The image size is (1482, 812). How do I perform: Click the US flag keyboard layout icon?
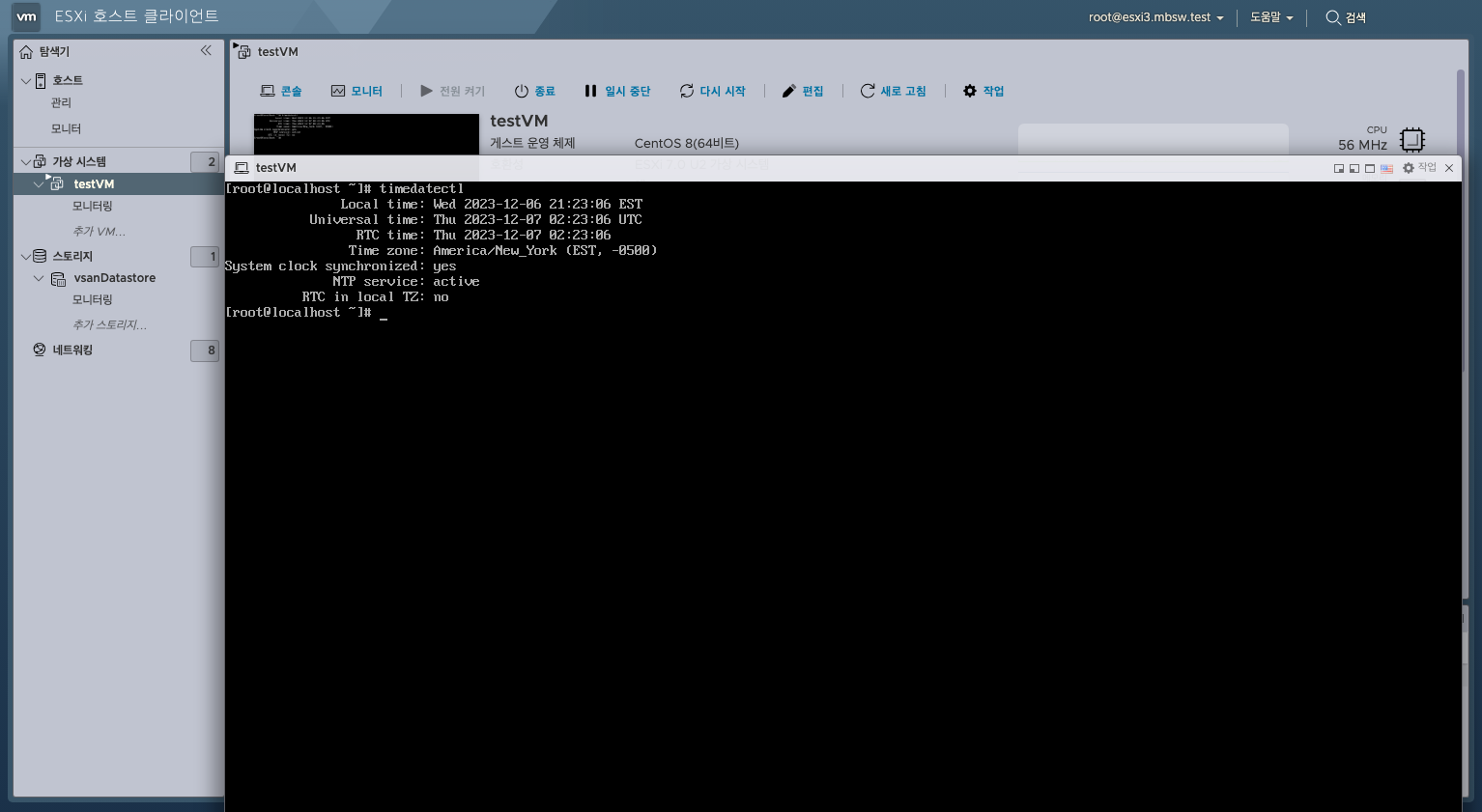[x=1386, y=168]
